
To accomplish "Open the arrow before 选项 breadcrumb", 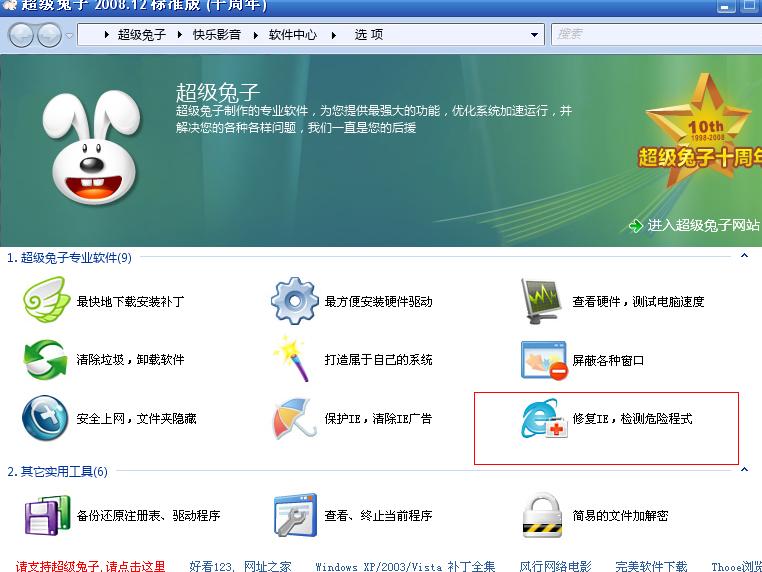I will point(334,35).
